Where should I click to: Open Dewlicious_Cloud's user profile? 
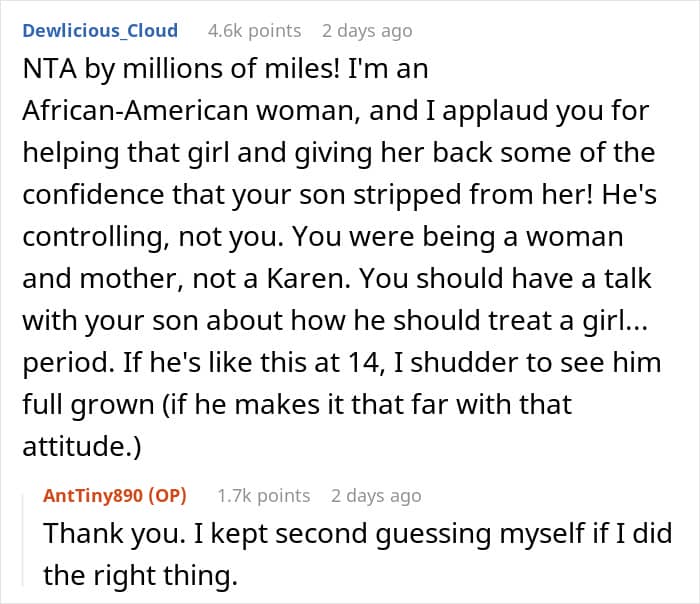point(100,31)
